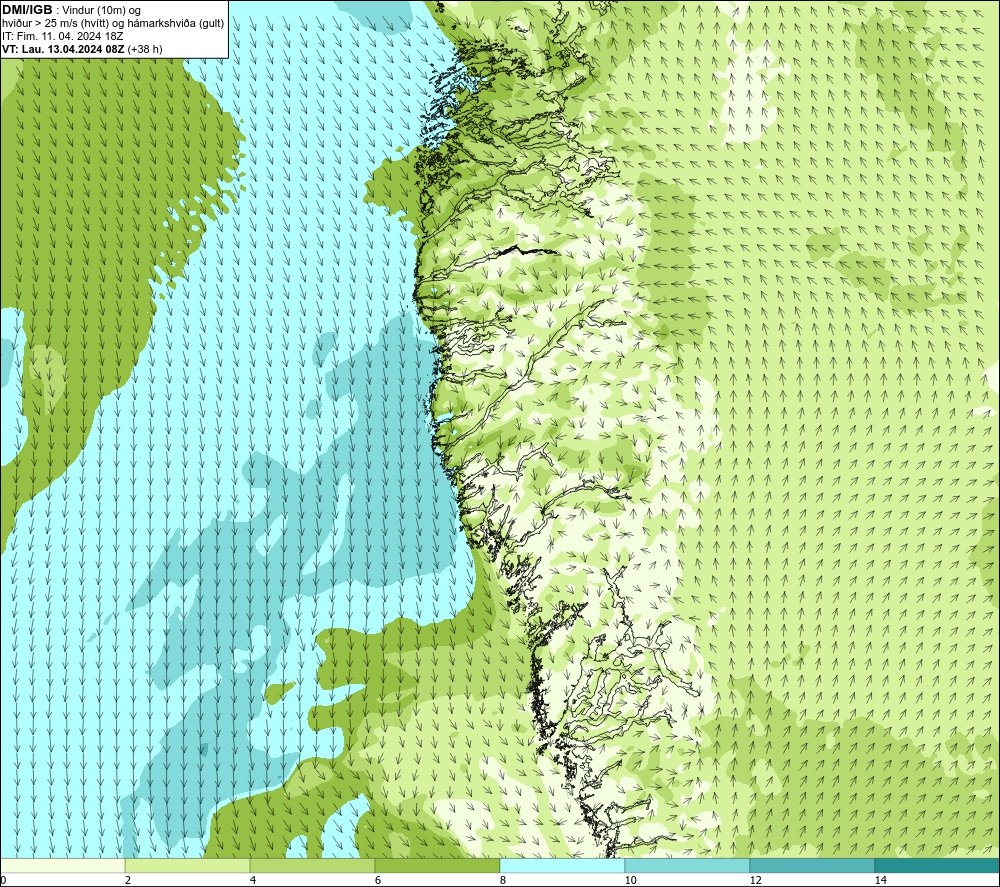The image size is (1000, 887).
Task: Click the scale label '2'
Action: pos(128,880)
